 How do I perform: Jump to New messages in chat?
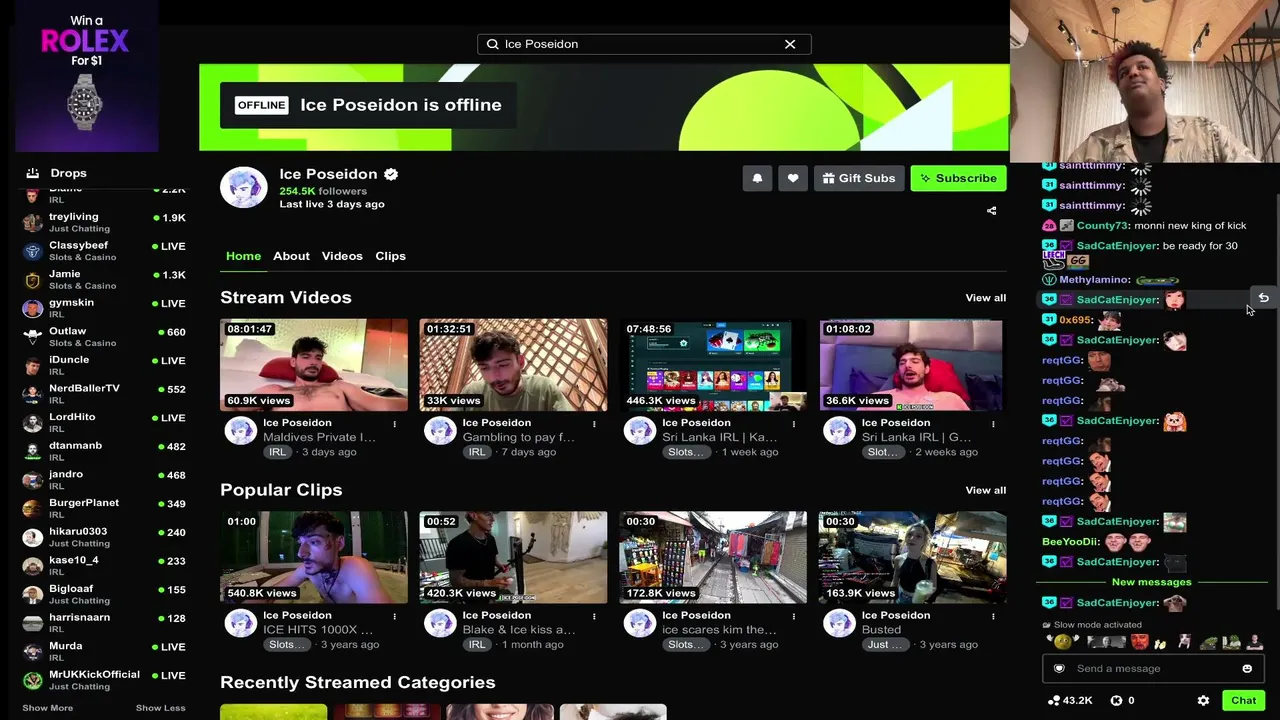(x=1151, y=582)
